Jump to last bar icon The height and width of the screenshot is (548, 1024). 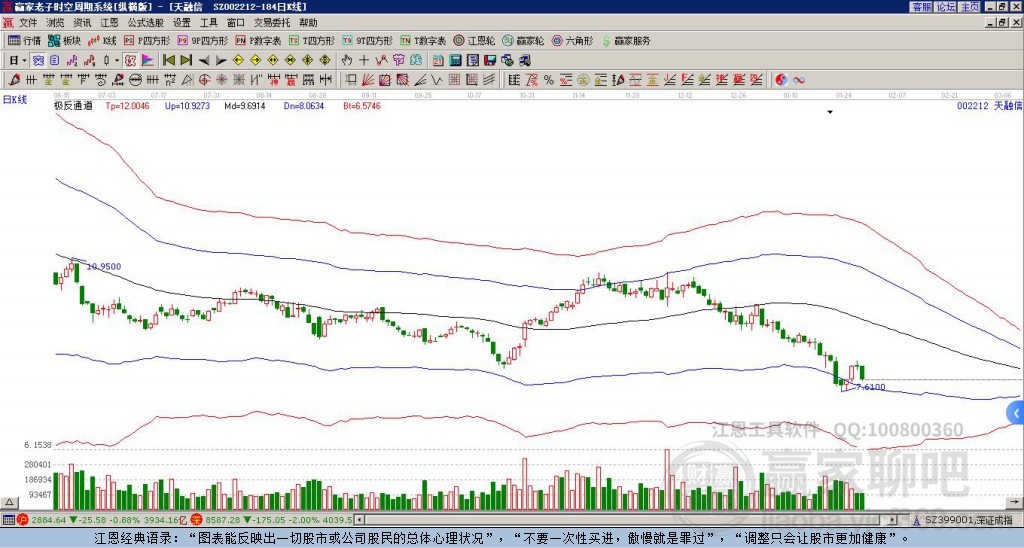click(x=186, y=61)
